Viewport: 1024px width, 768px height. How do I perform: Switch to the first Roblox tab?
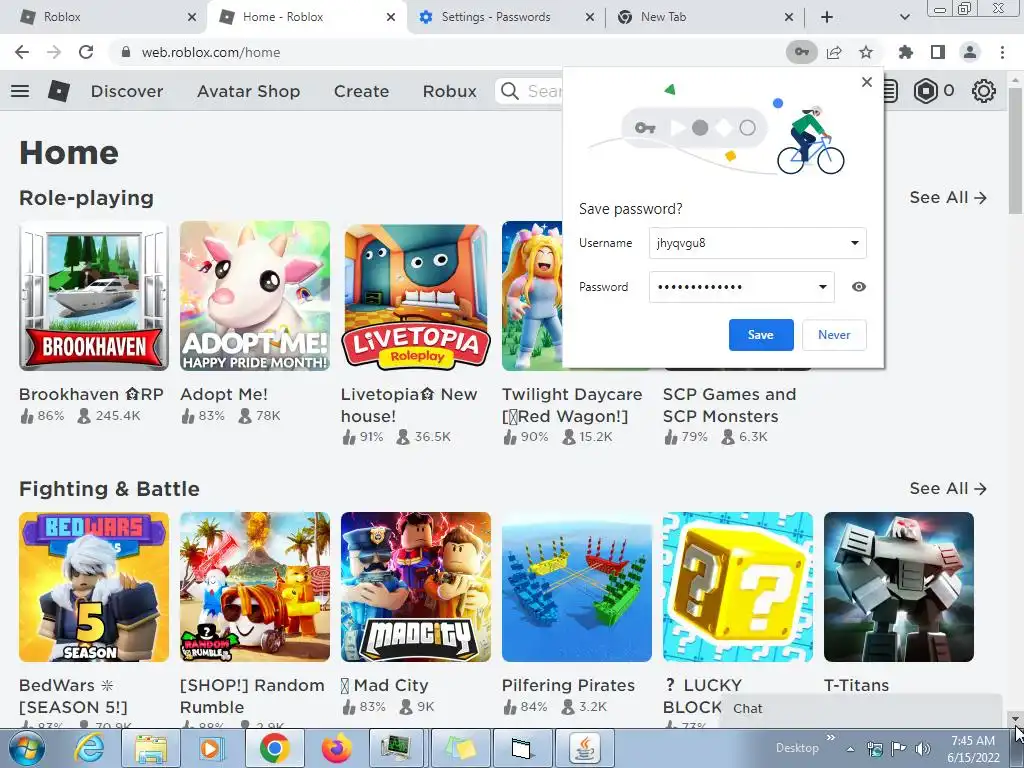[x=108, y=17]
